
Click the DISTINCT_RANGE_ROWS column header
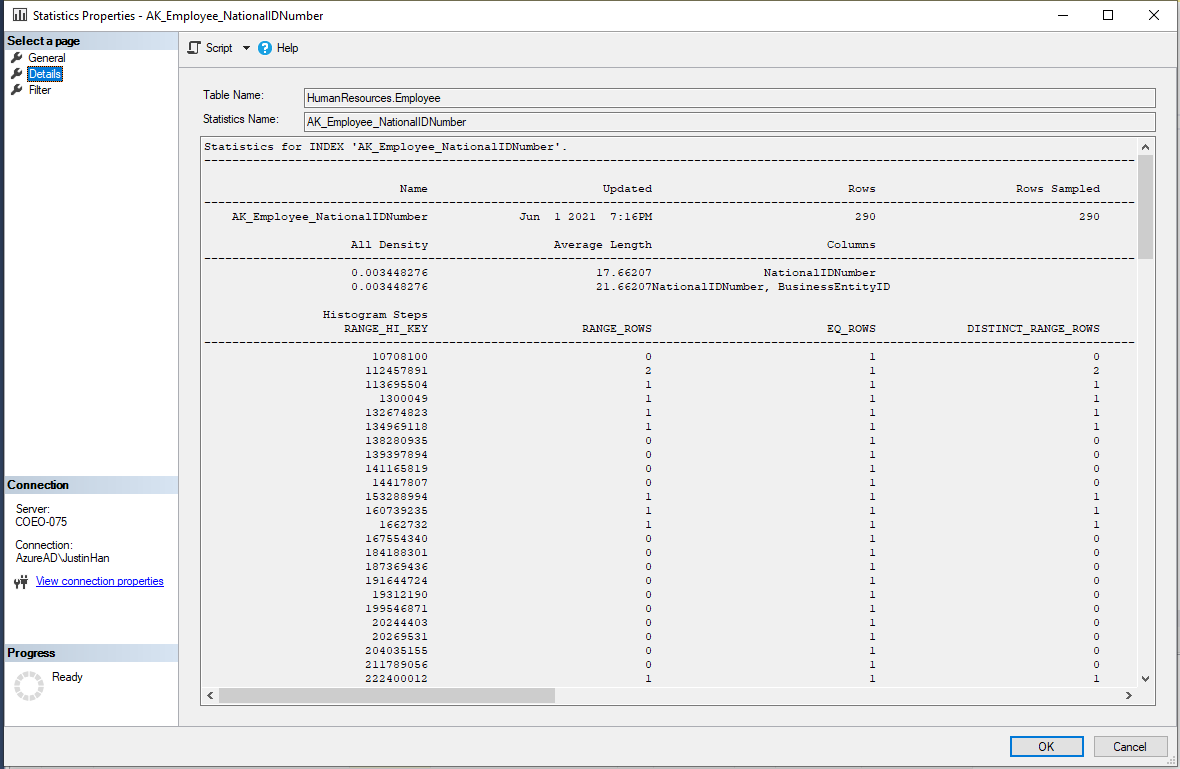tap(1033, 329)
